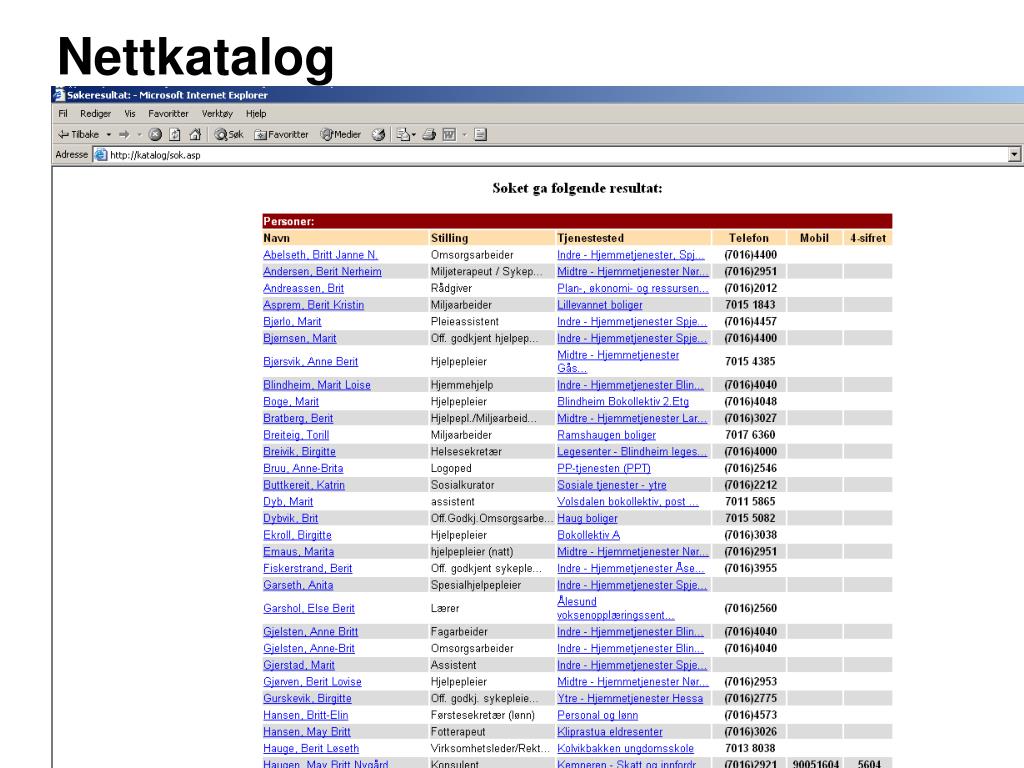The height and width of the screenshot is (768, 1024).
Task: Open Bjørsvik, Anne Berit link
Action: [x=310, y=362]
